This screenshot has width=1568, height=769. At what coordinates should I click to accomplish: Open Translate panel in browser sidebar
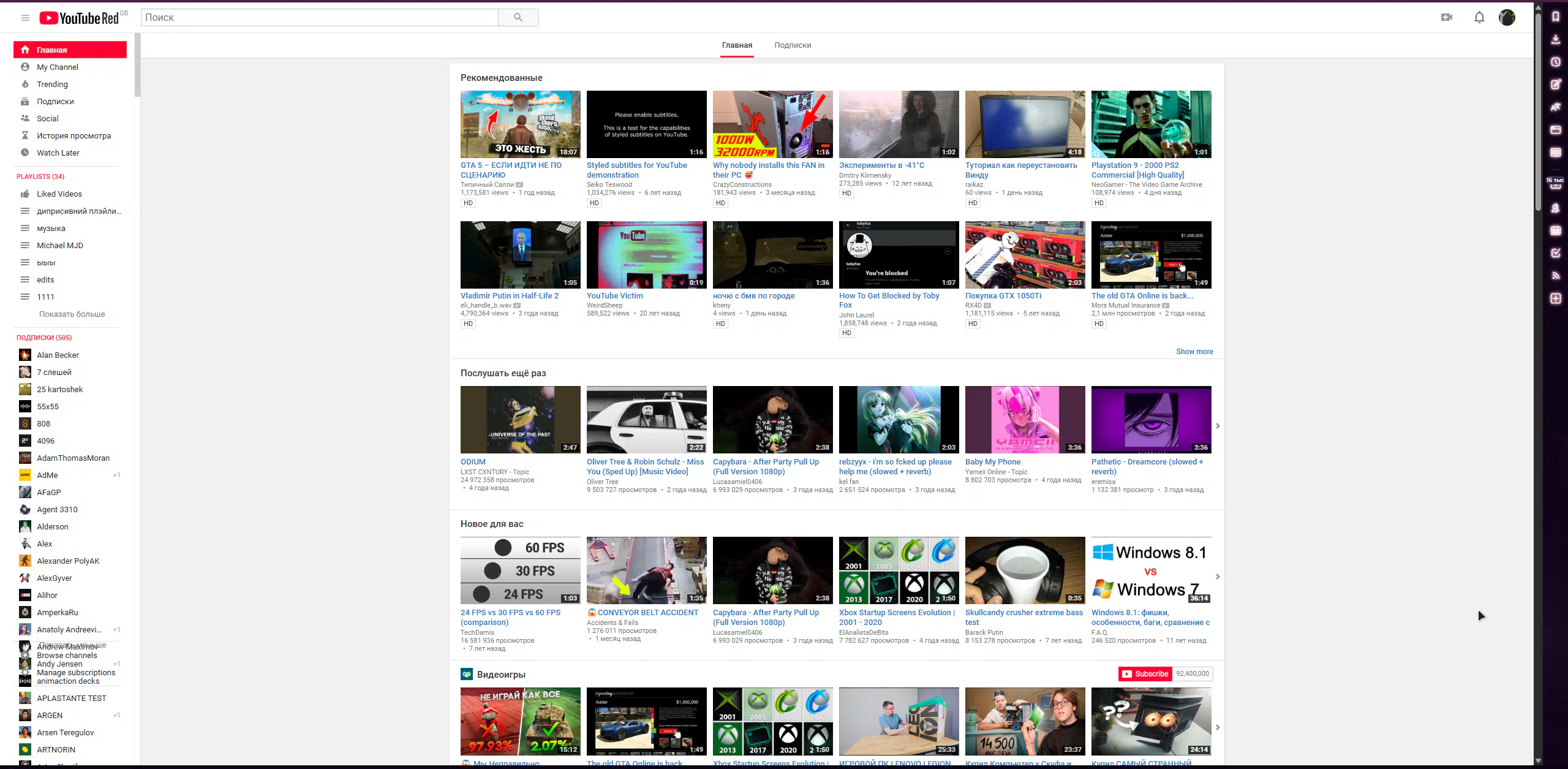coord(1556,107)
